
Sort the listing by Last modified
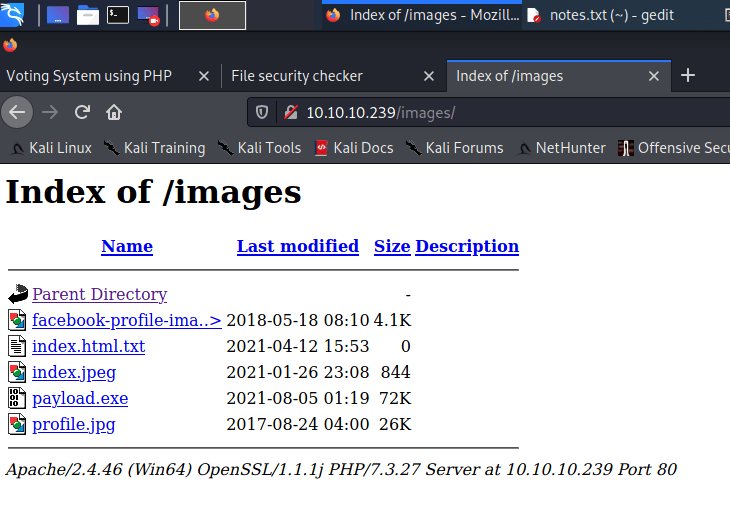click(297, 246)
